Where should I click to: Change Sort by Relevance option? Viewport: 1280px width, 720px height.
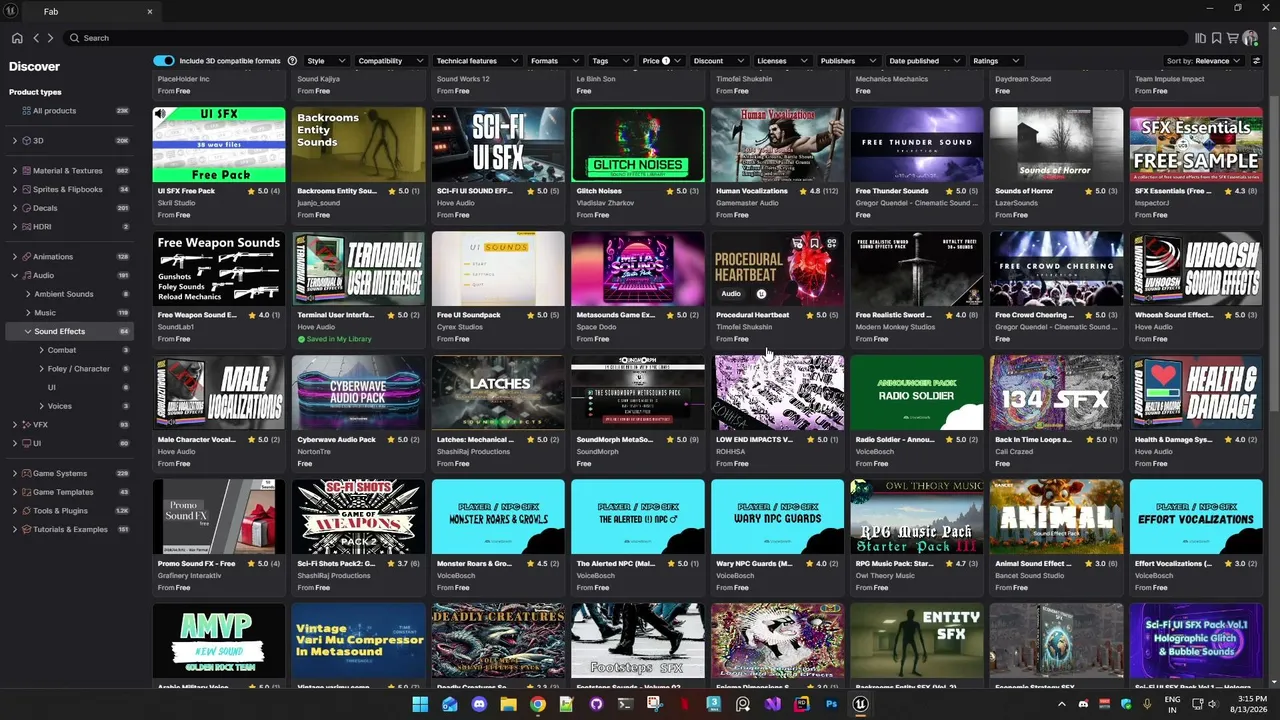click(x=1204, y=61)
